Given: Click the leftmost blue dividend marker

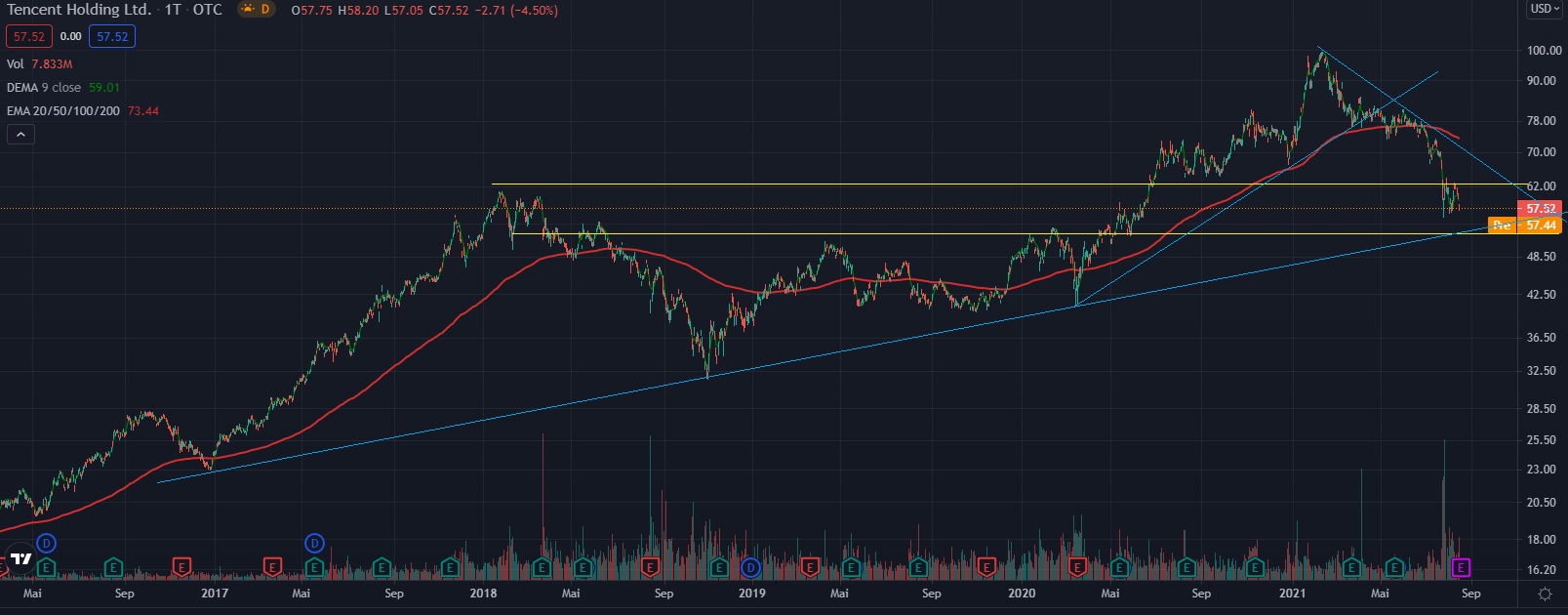Looking at the screenshot, I should 46,543.
